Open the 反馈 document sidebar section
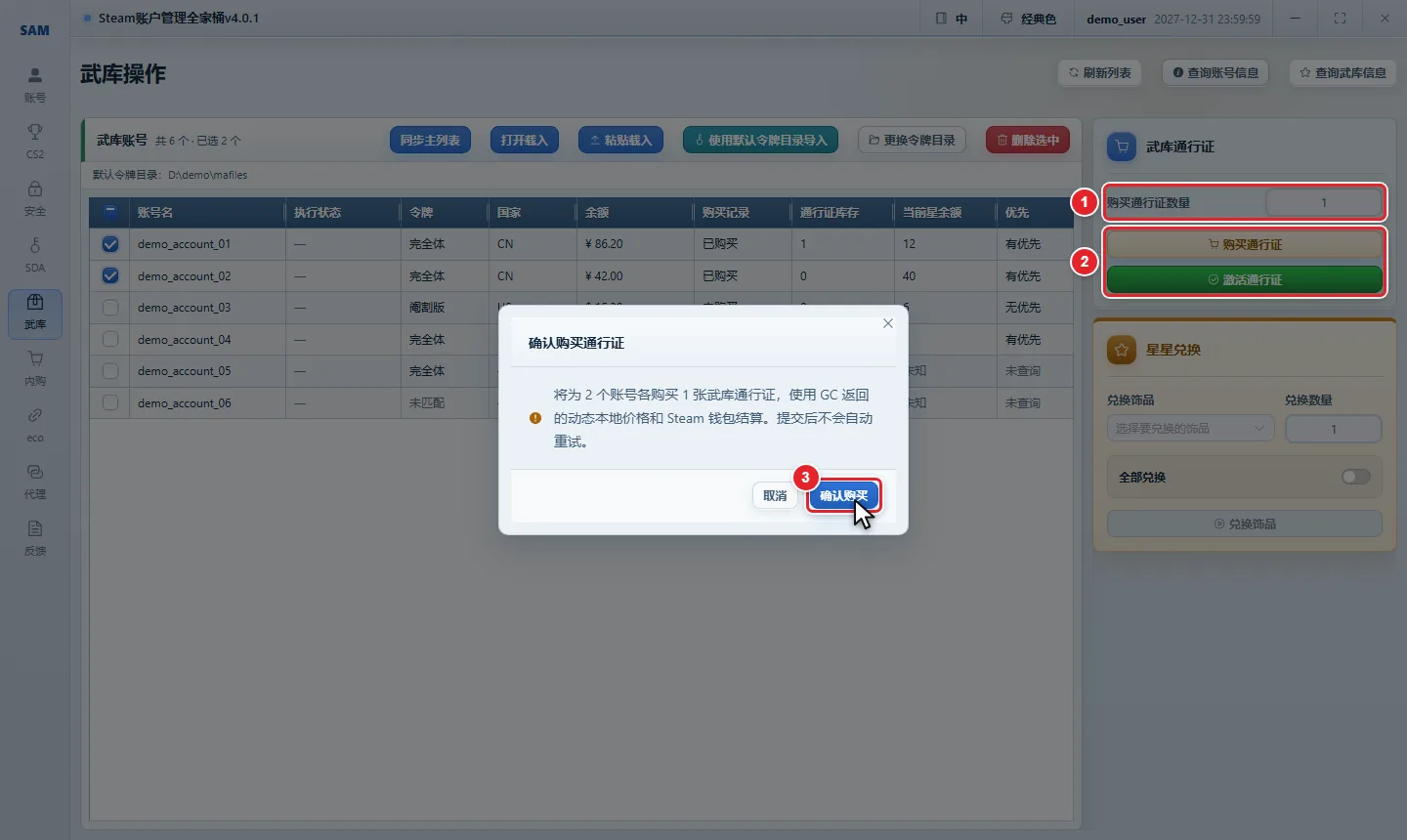1407x840 pixels. click(x=35, y=538)
